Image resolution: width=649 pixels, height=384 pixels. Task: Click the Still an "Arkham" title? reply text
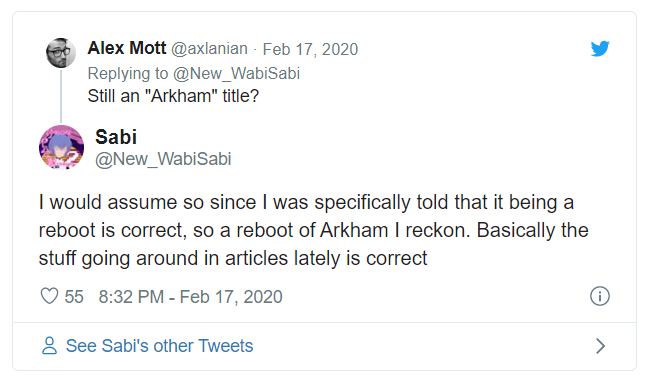pos(173,96)
